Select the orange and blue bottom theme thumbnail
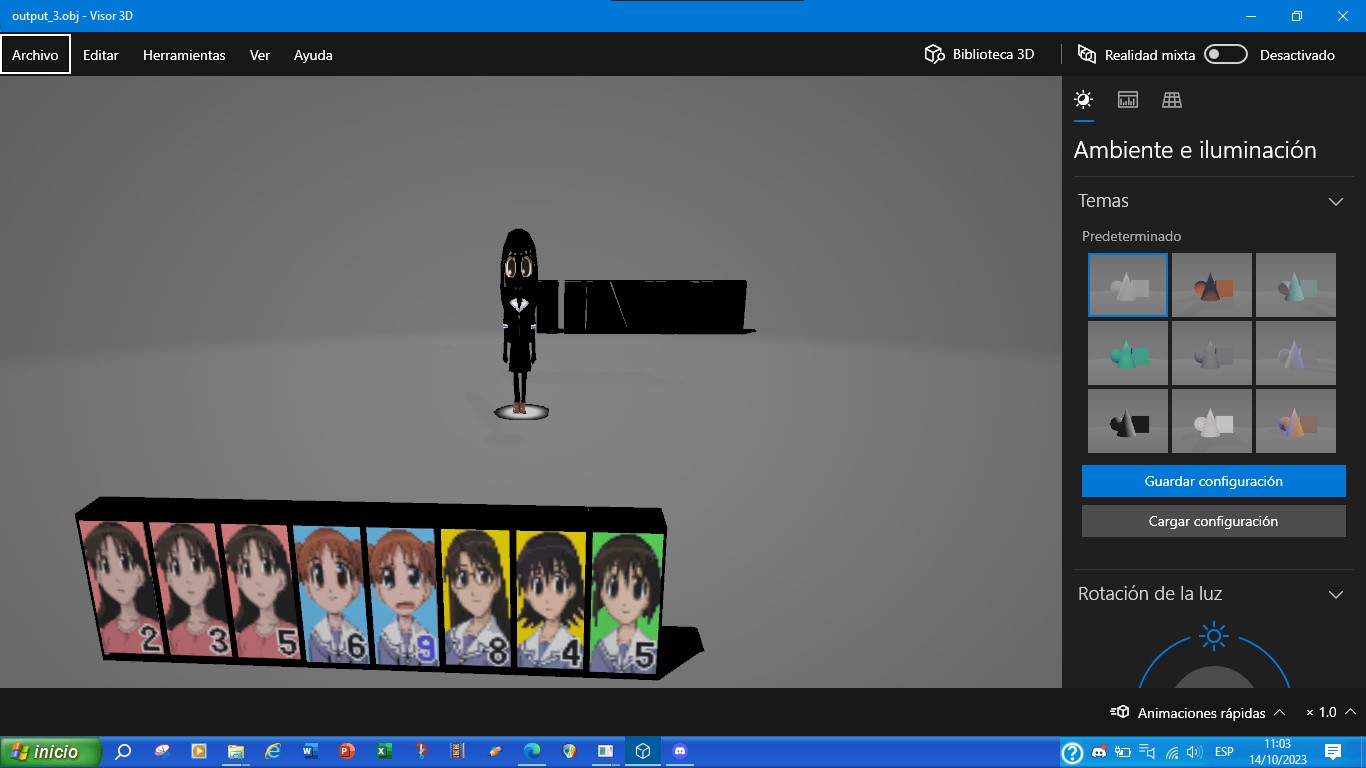The height and width of the screenshot is (768, 1366). (1296, 421)
